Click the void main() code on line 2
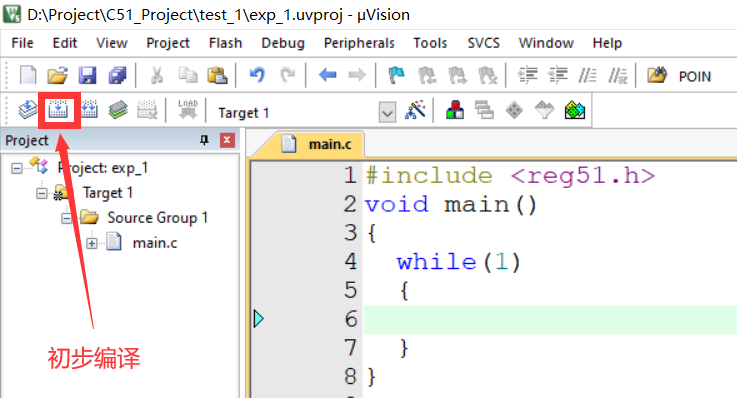This screenshot has width=737, height=398. [451, 204]
